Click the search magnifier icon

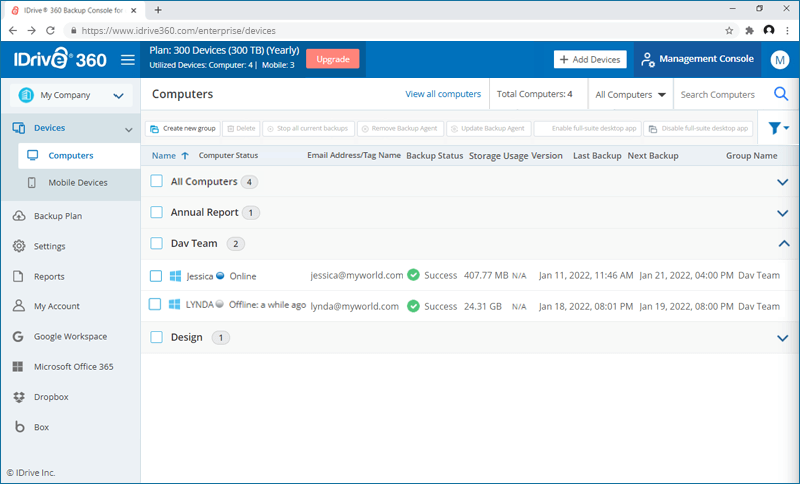tap(781, 95)
